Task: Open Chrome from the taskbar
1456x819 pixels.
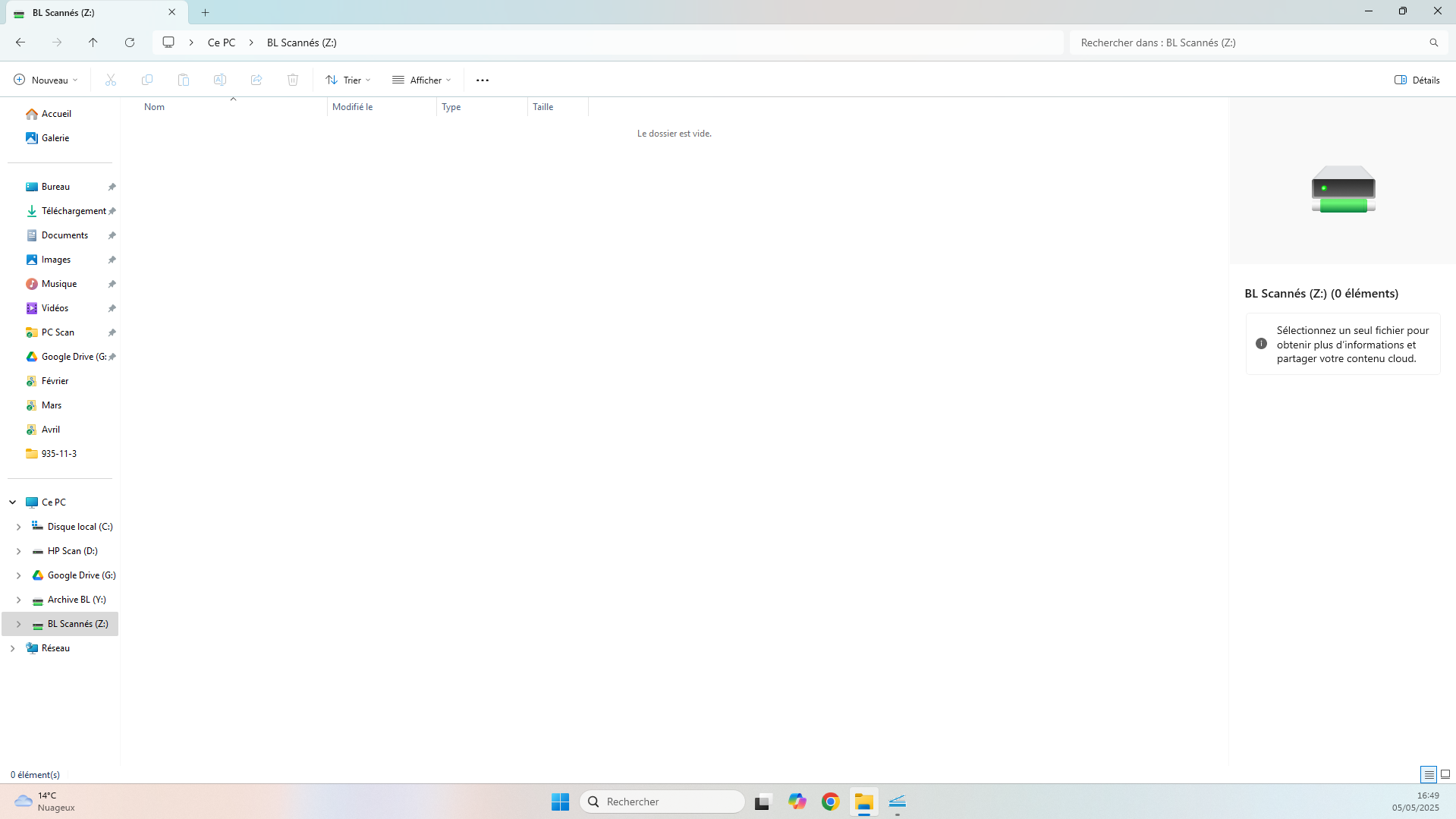Action: tap(830, 802)
